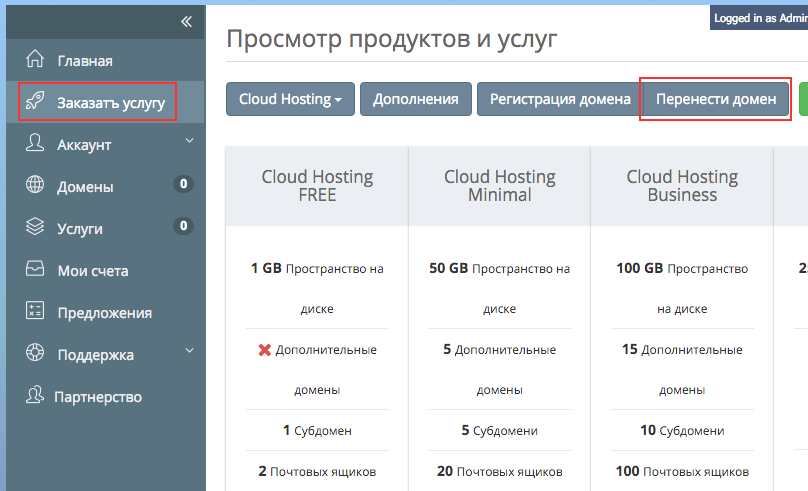Viewport: 808px width, 491px height.
Task: Click the Дополнения button
Action: [x=415, y=99]
